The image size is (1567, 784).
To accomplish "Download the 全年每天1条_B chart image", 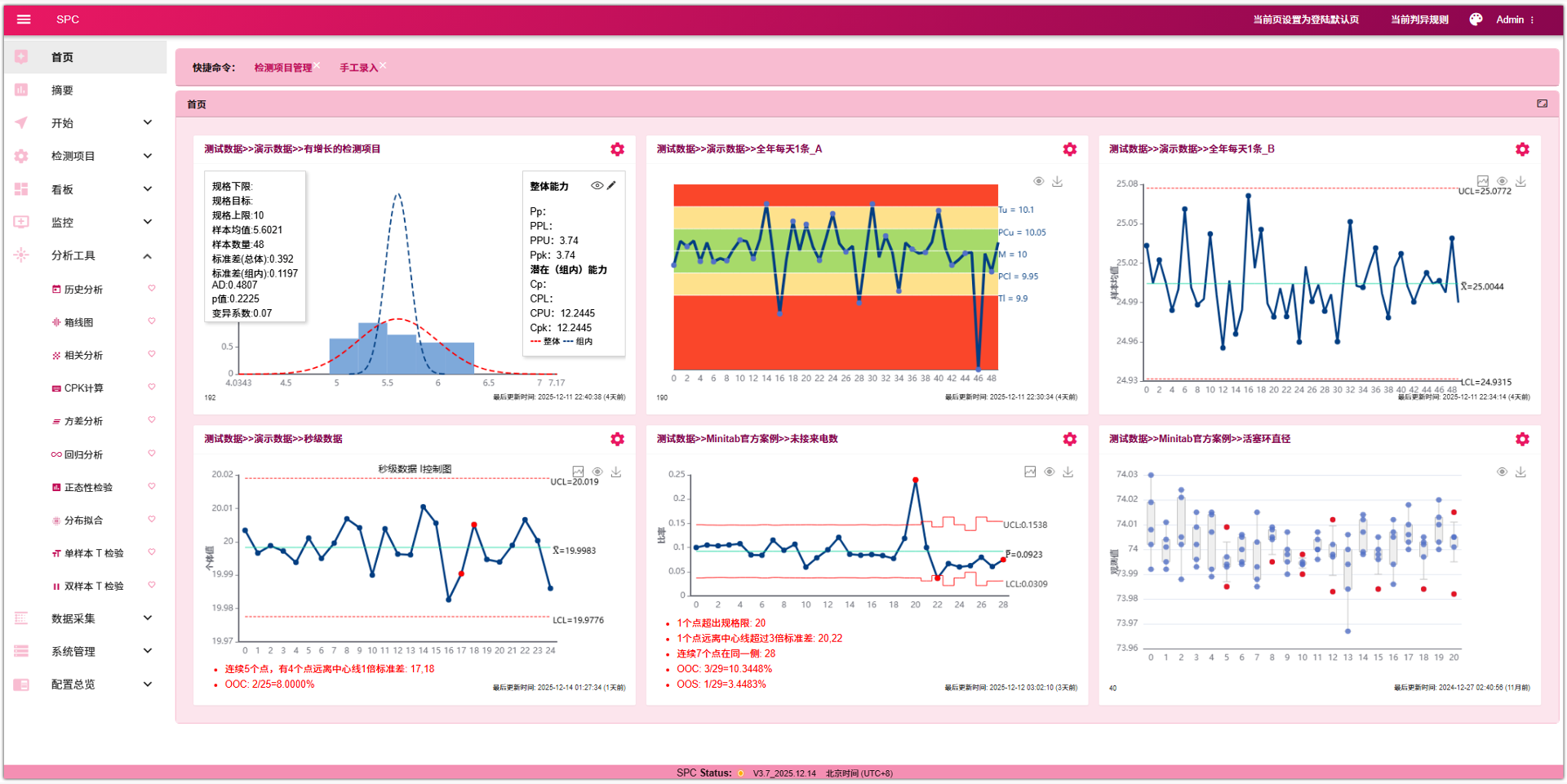I will (1520, 181).
